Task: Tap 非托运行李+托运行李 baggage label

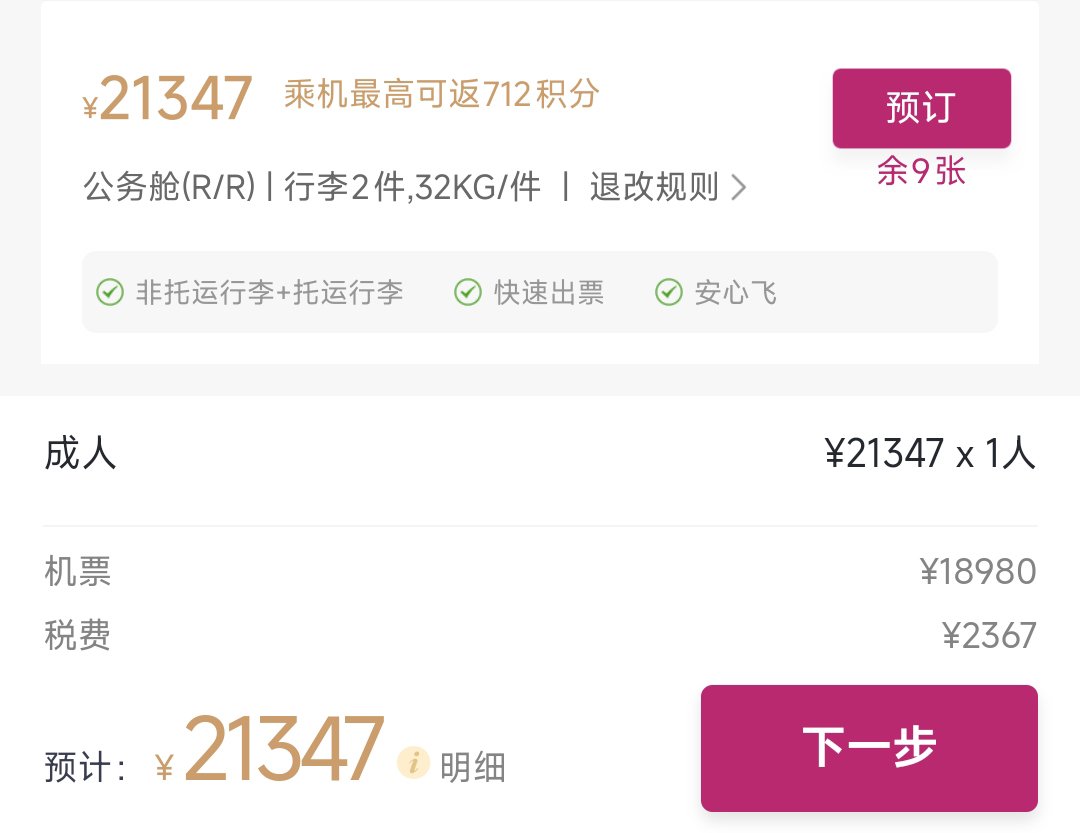Action: tap(269, 292)
